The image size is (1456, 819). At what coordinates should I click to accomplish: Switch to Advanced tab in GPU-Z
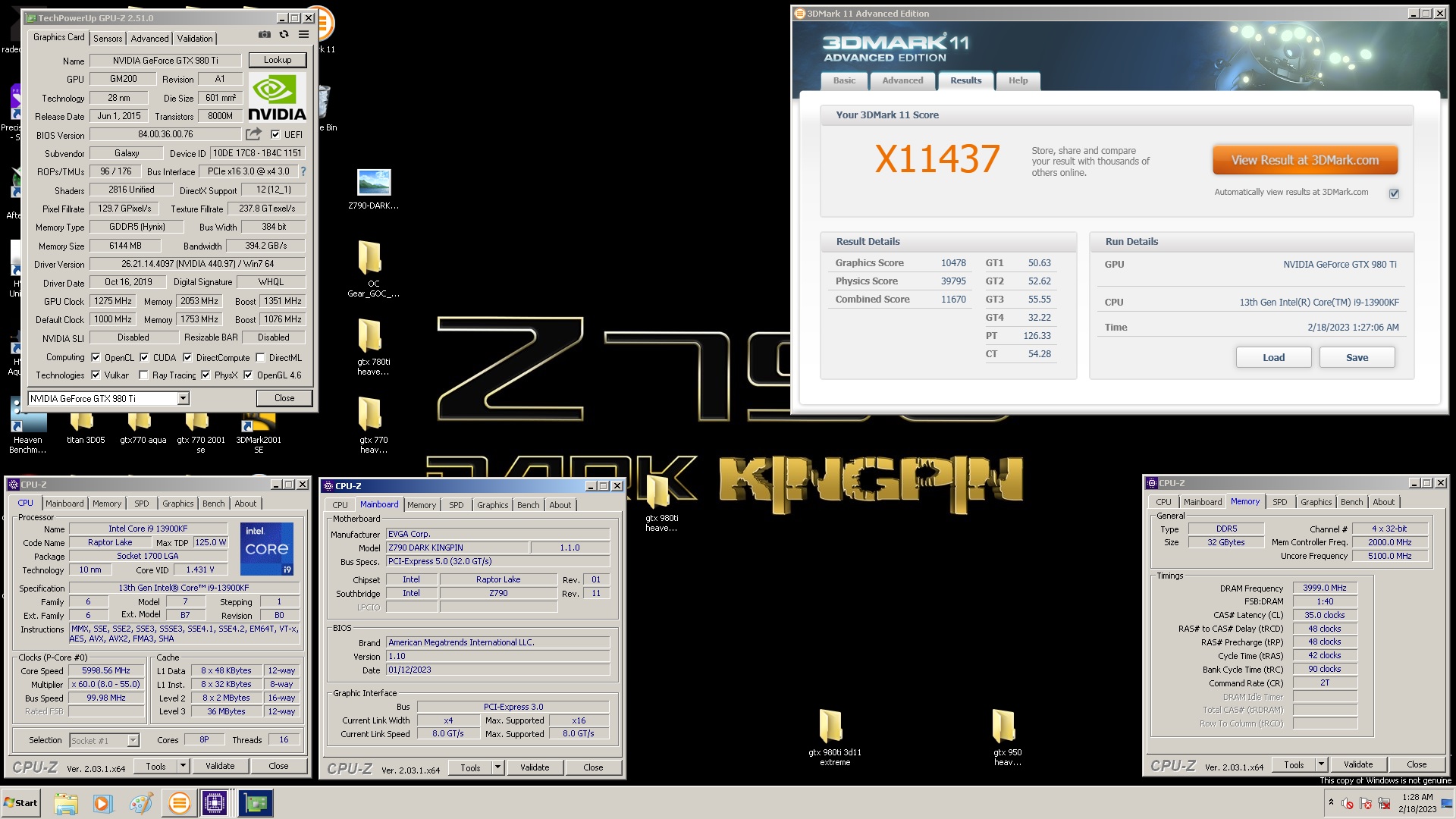click(x=149, y=38)
